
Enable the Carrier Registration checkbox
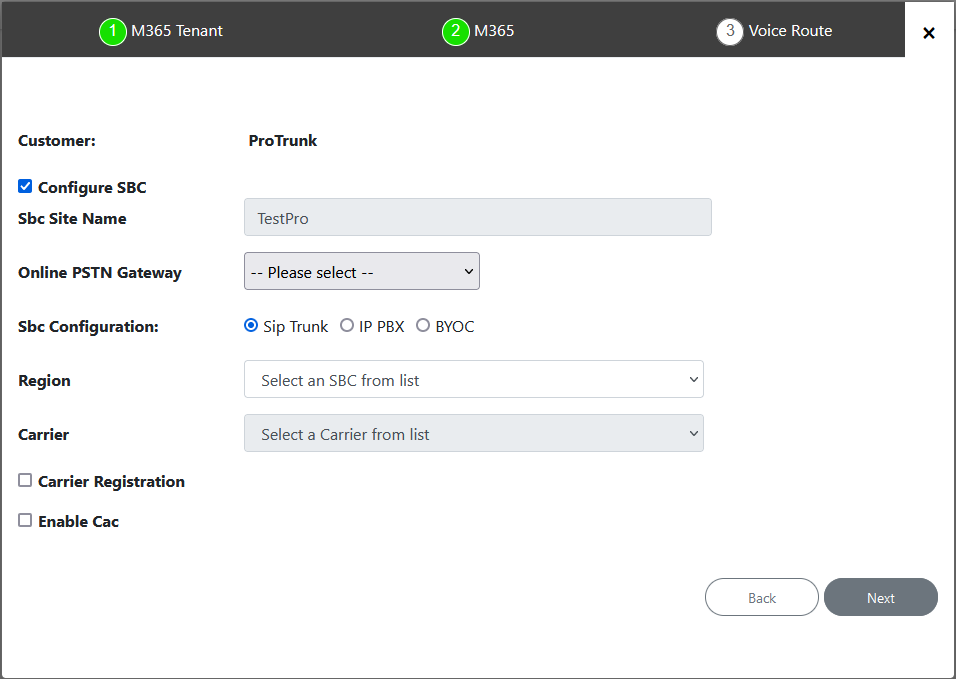24,479
